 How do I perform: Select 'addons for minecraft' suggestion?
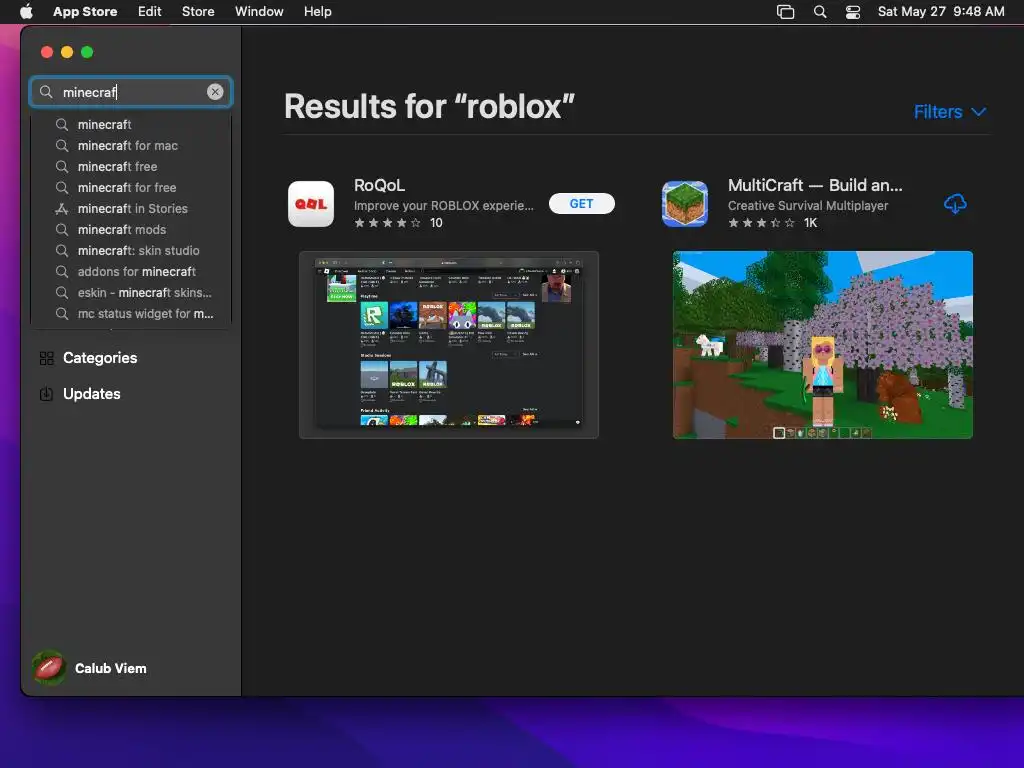pos(131,271)
